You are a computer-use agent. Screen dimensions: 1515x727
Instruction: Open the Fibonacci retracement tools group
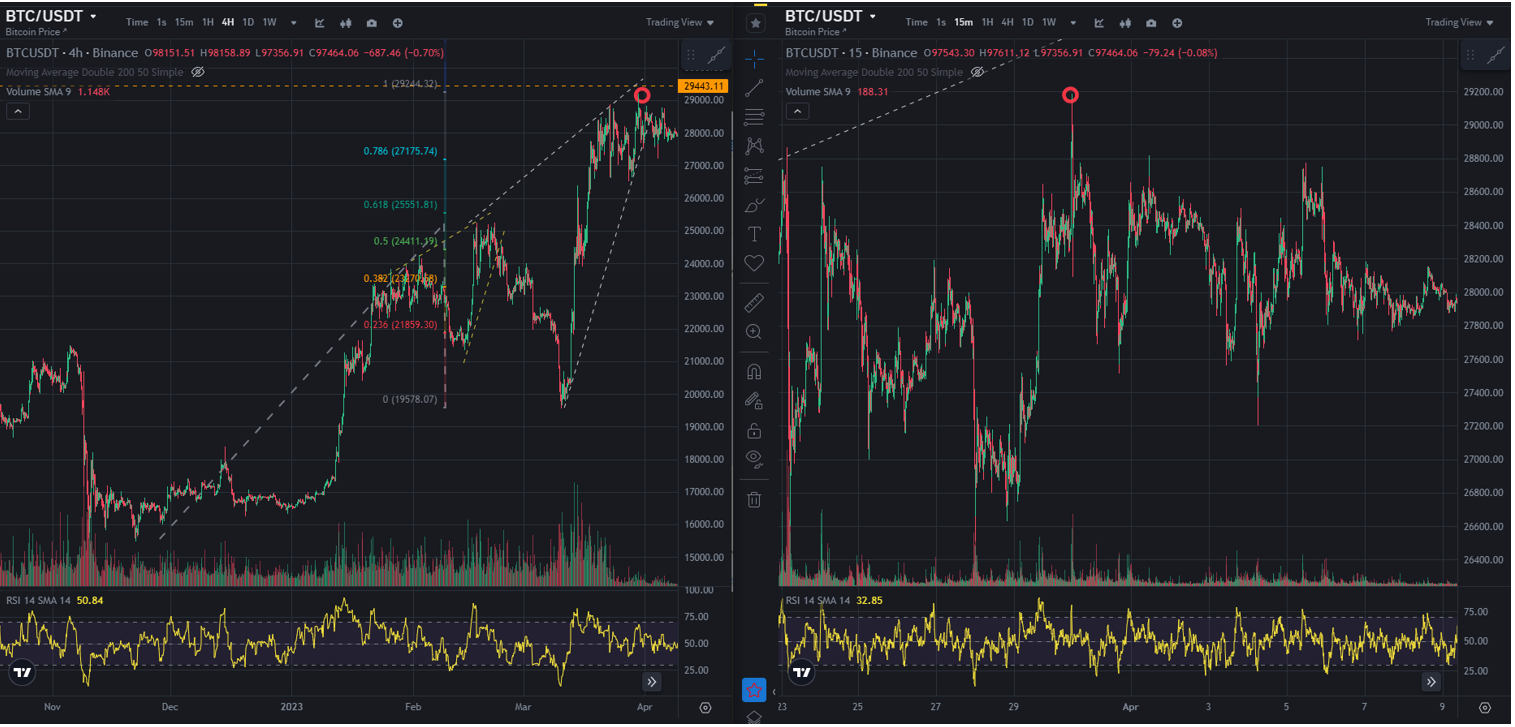tap(754, 117)
